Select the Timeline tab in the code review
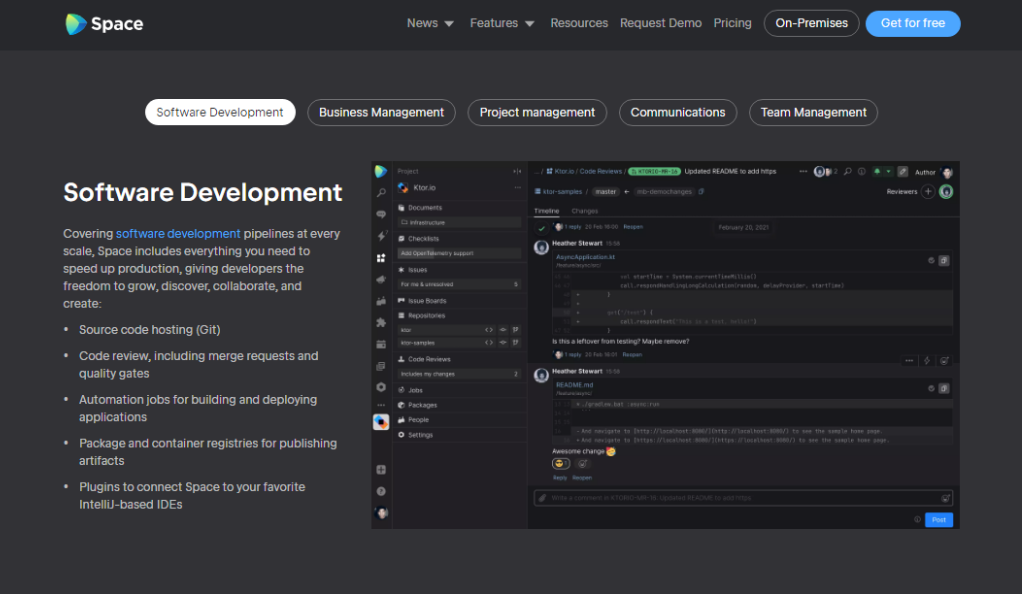Screen dimensions: 1022x594 pos(547,211)
